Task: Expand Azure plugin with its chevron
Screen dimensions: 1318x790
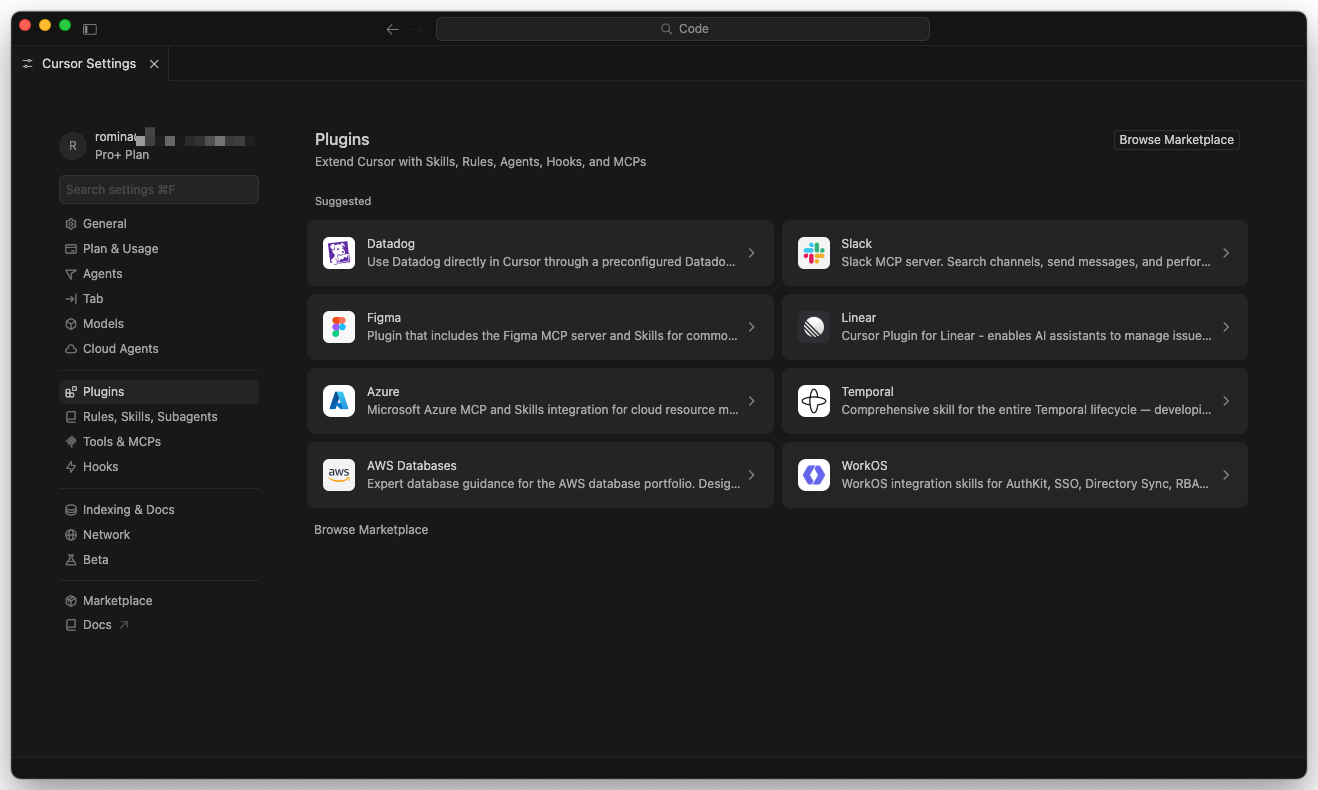Action: 752,401
